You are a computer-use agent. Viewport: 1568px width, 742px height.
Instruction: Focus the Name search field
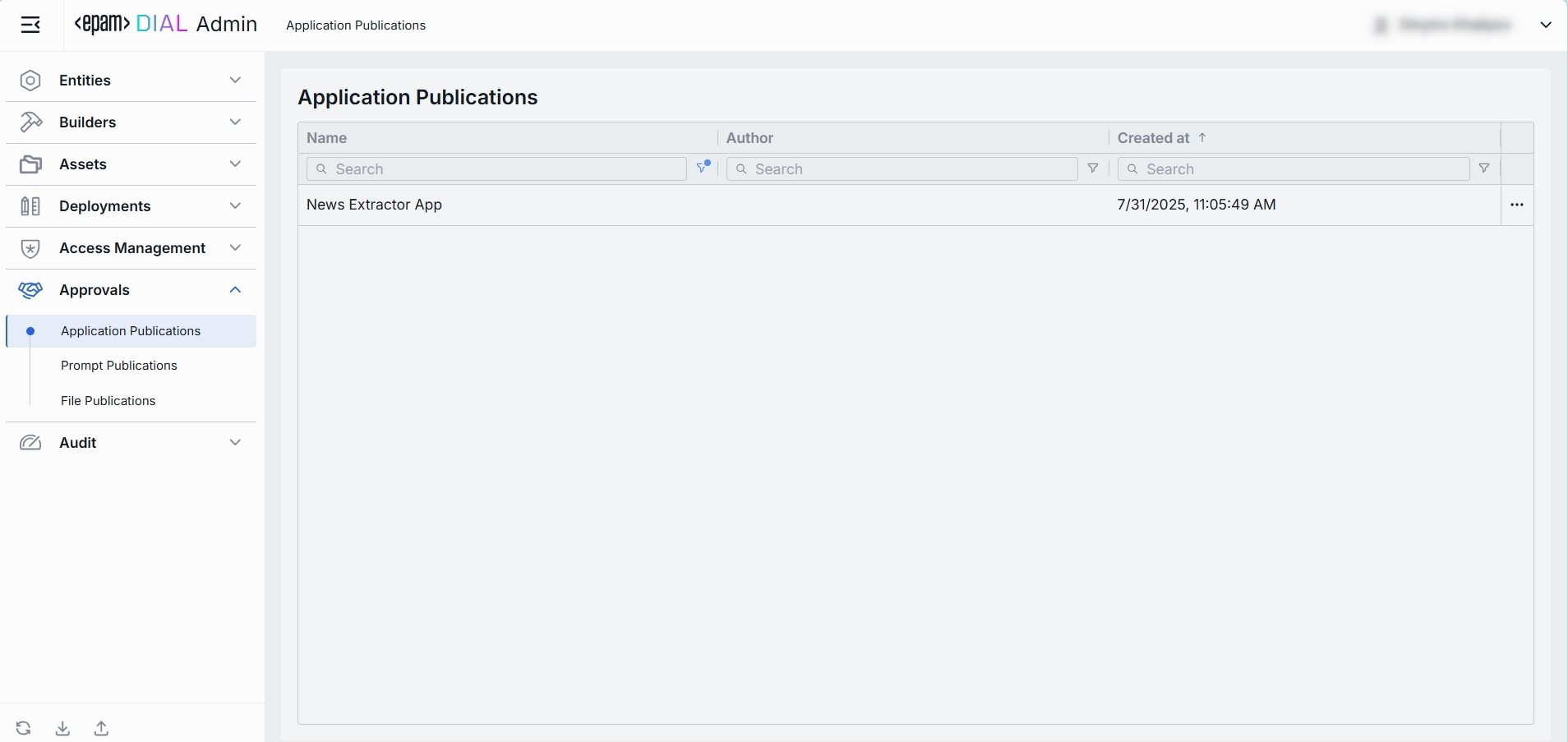(x=496, y=168)
